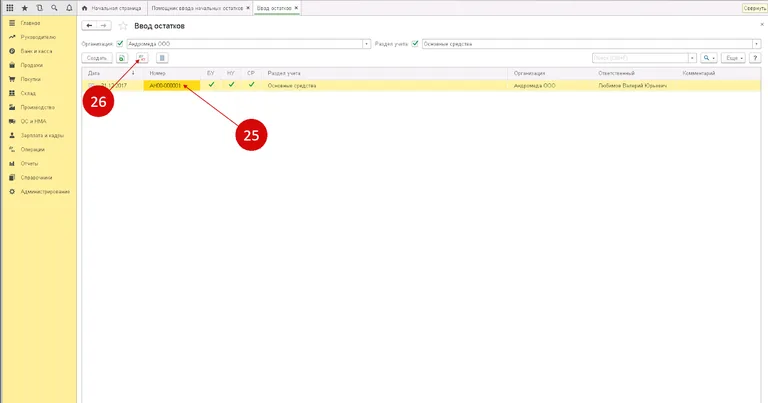Add Ввод остатков to favorites star
Image resolution: width=768 pixels, height=403 pixels.
click(123, 25)
